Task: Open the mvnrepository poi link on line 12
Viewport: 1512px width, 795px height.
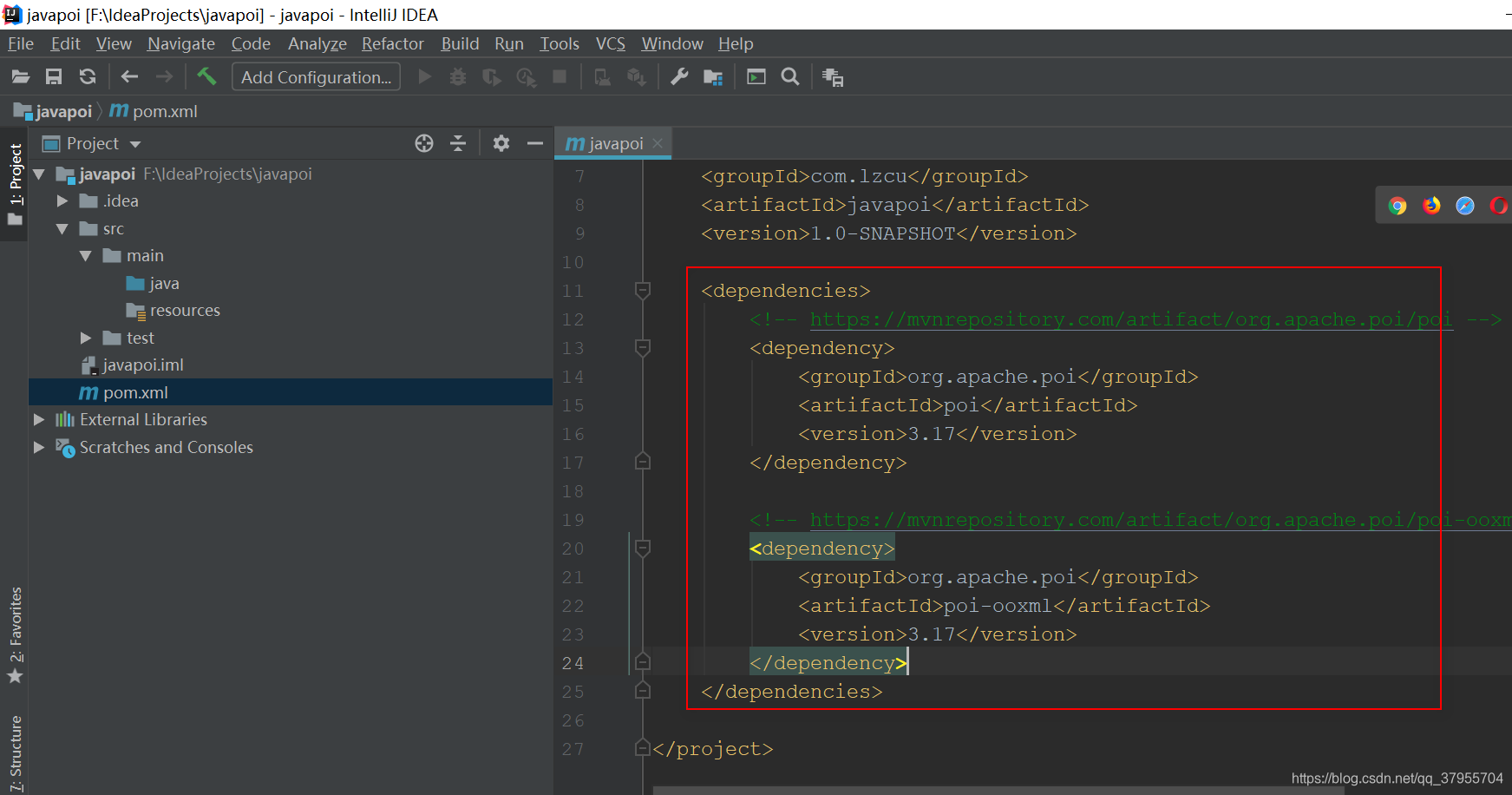Action: tap(1130, 319)
